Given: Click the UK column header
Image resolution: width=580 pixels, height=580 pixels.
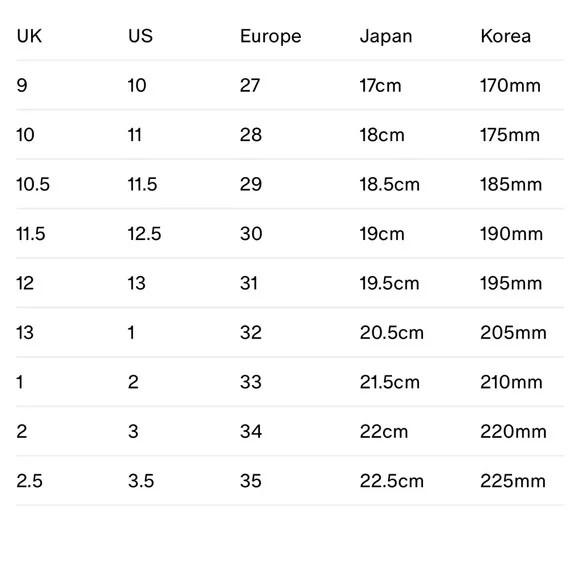Looking at the screenshot, I should click(x=29, y=36).
